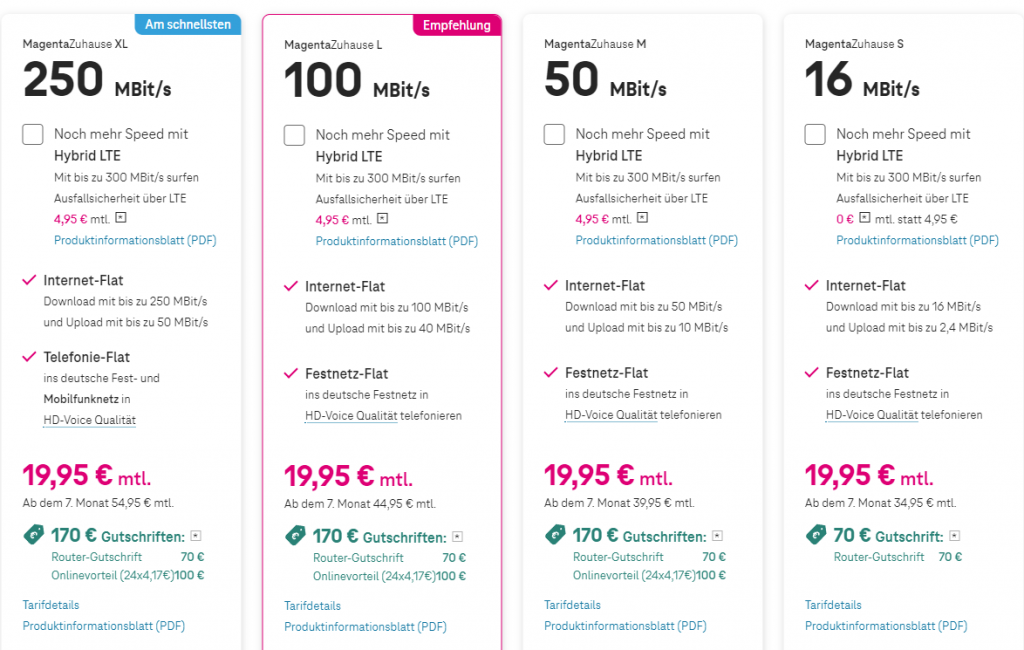
Task: Open Tarifdetails for MagentaZuhause L
Action: click(x=312, y=606)
